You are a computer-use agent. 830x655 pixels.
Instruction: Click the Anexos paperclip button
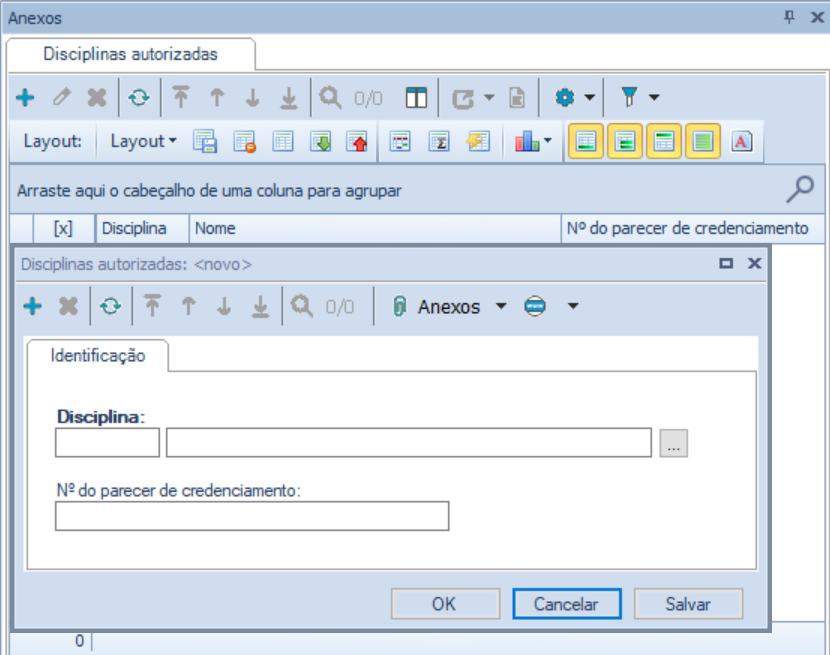[x=436, y=307]
